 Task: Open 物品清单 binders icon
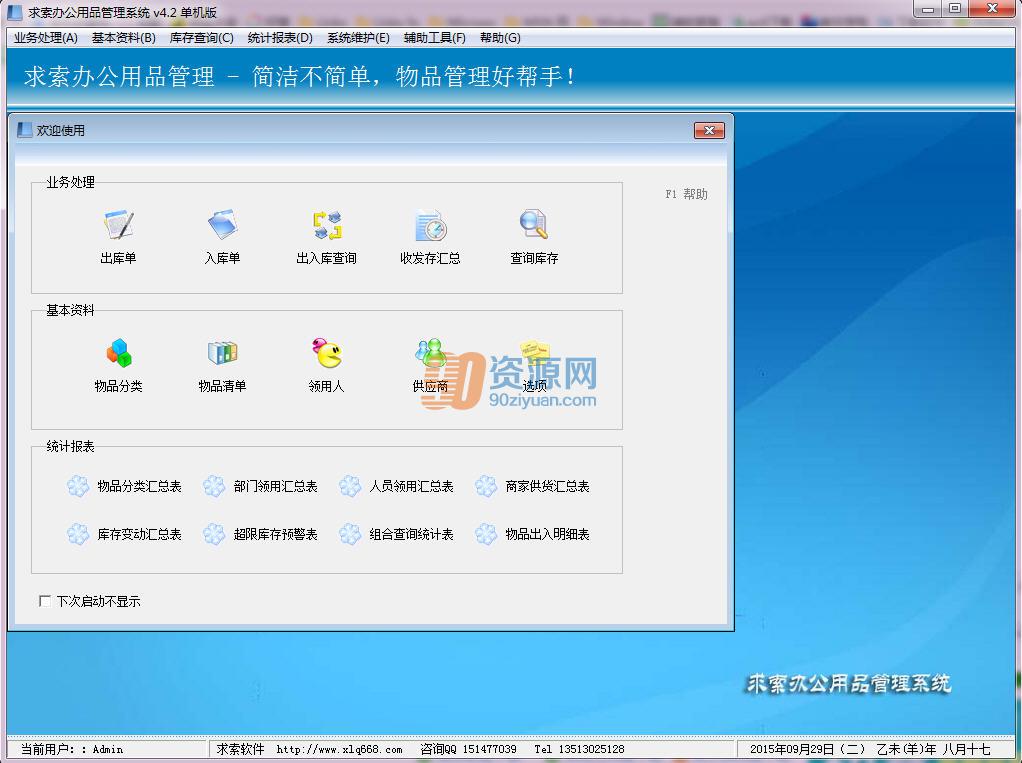coord(223,353)
